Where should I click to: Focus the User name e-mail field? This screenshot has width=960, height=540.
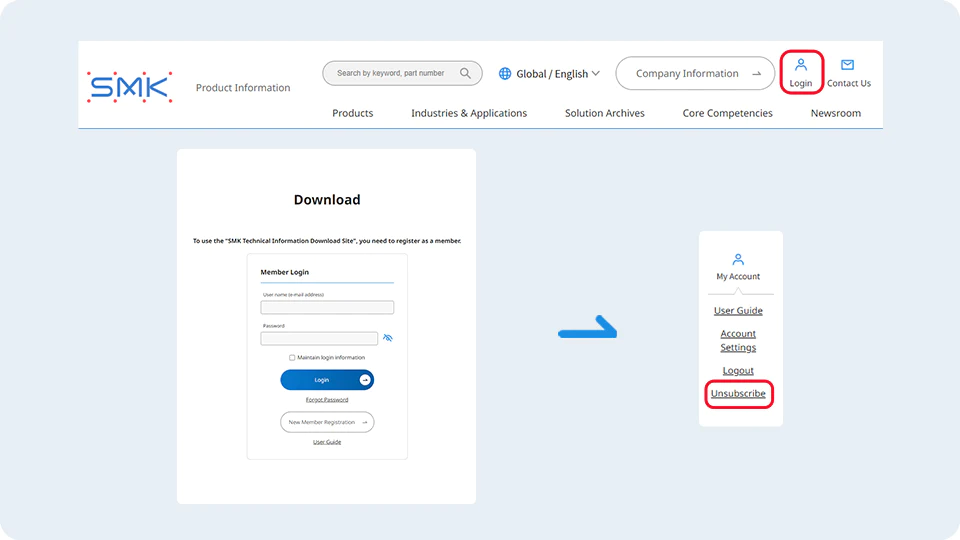point(327,307)
